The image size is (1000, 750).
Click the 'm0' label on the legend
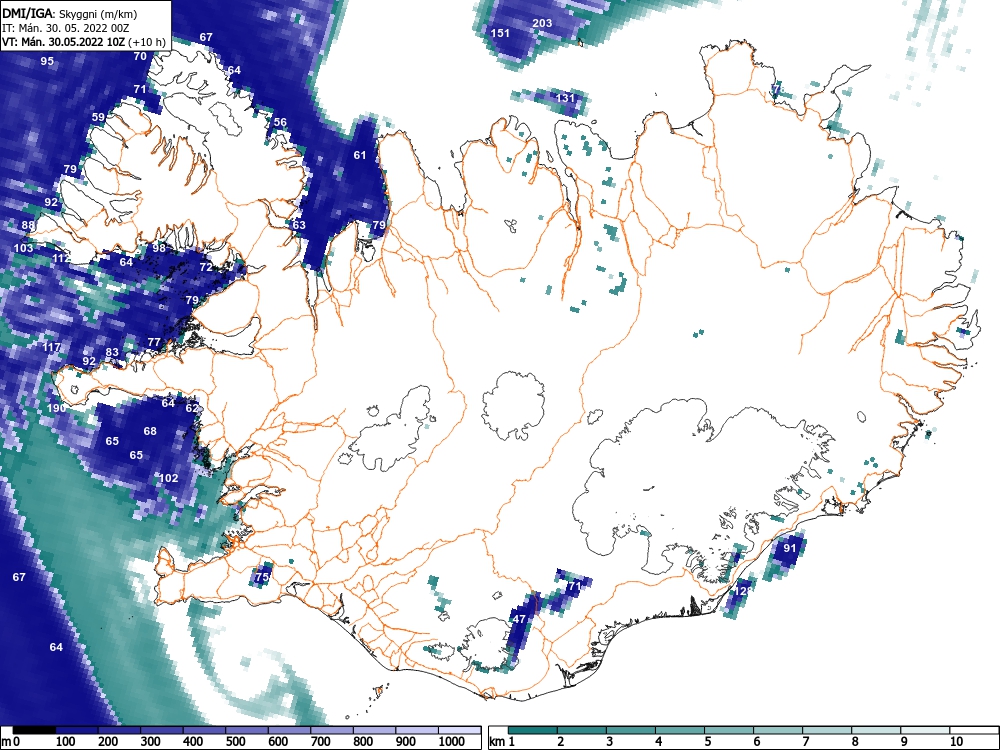pyautogui.click(x=11, y=742)
